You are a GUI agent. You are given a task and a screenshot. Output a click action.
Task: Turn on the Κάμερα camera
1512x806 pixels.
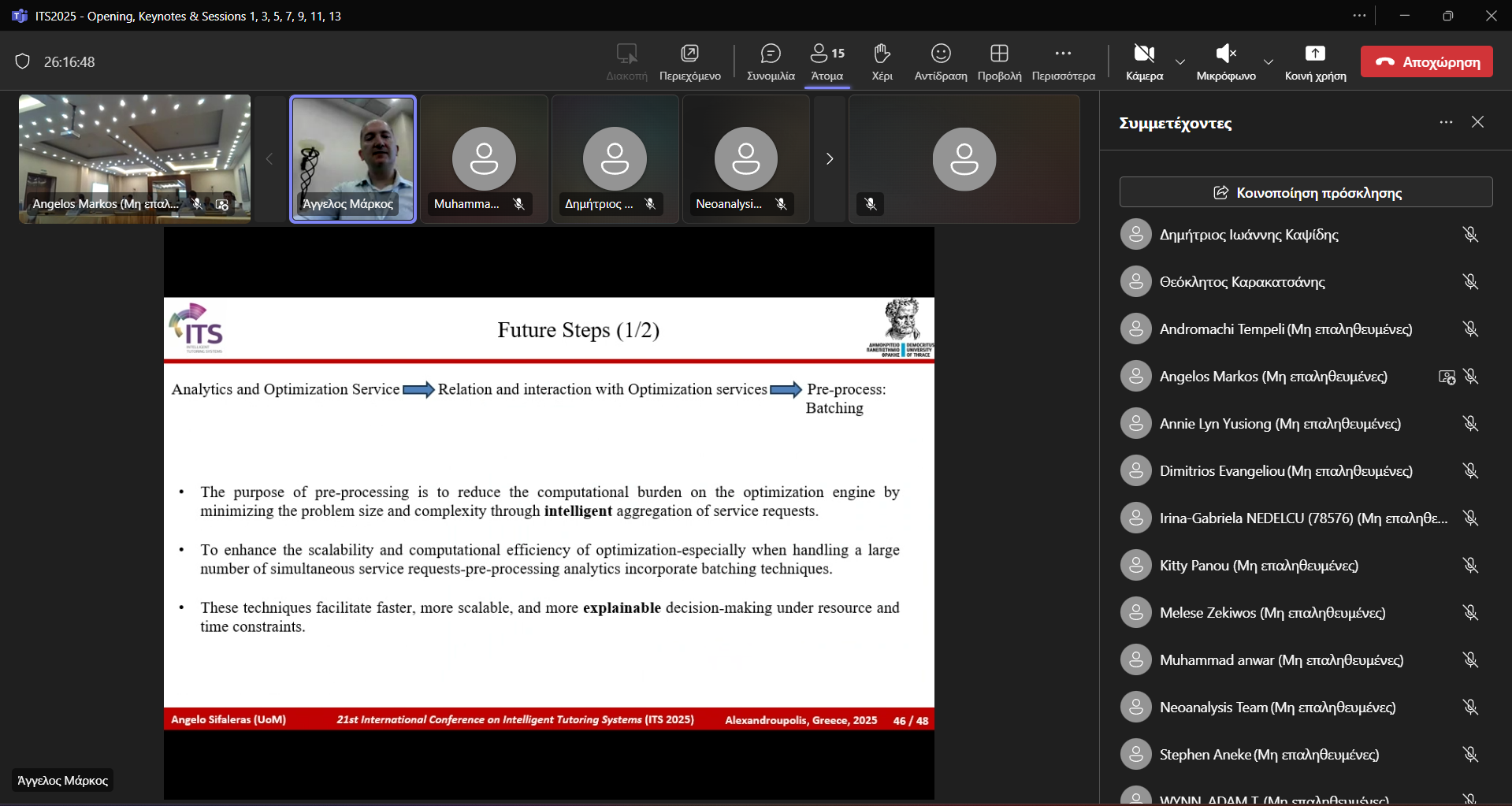[1144, 62]
